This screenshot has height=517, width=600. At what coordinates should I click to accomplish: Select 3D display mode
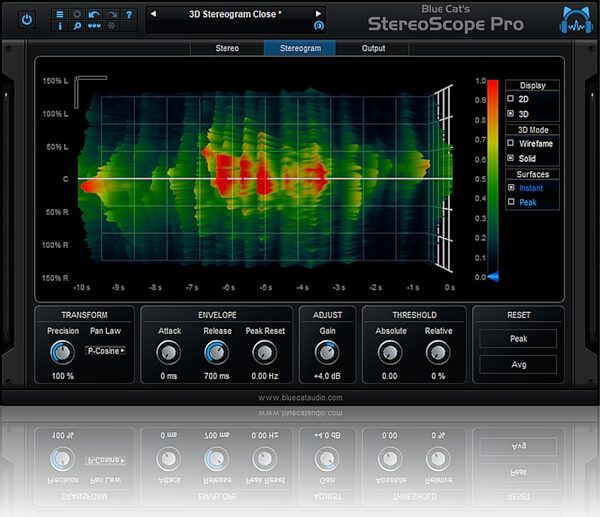(510, 114)
